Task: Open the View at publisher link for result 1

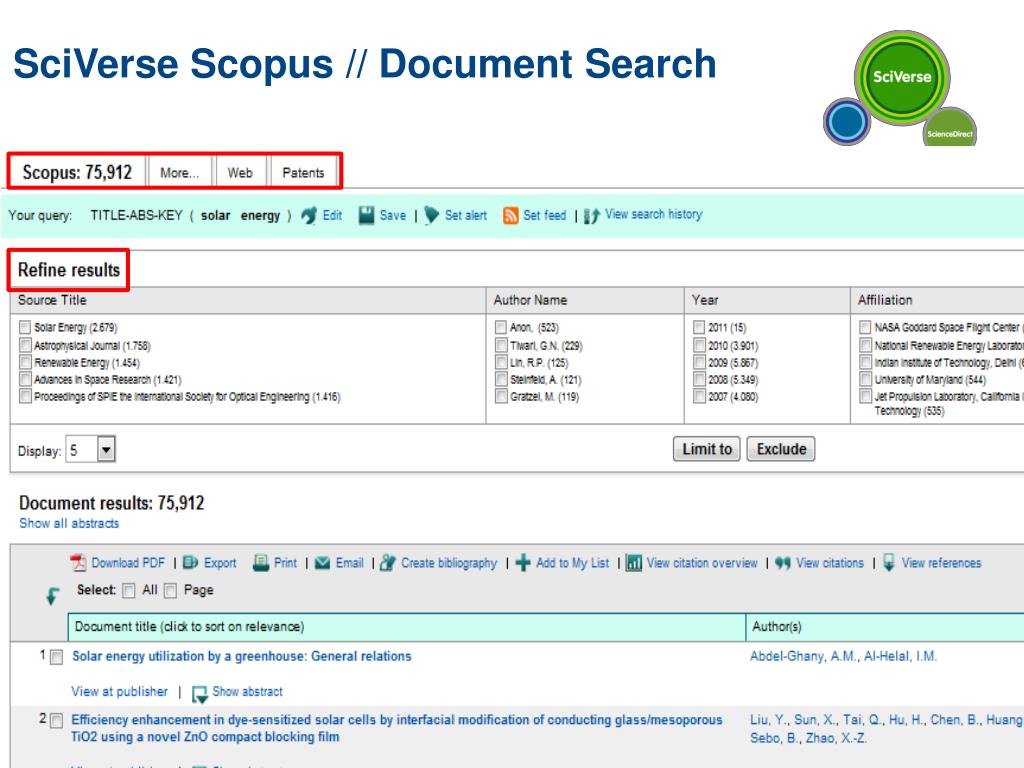Action: tap(120, 692)
